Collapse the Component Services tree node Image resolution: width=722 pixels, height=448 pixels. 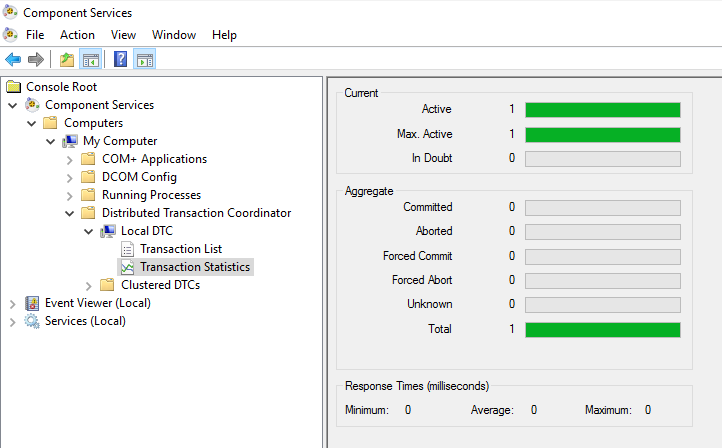(x=13, y=105)
